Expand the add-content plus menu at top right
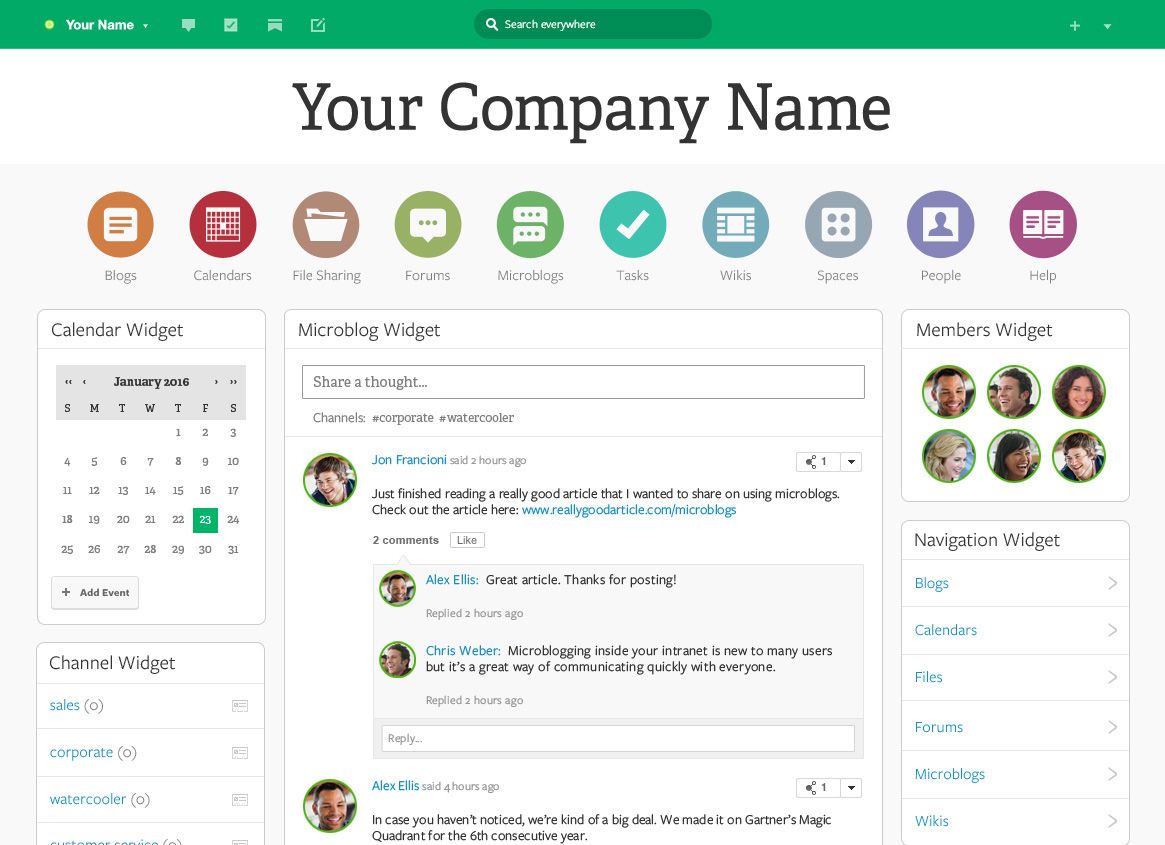1165x845 pixels. [x=1074, y=25]
